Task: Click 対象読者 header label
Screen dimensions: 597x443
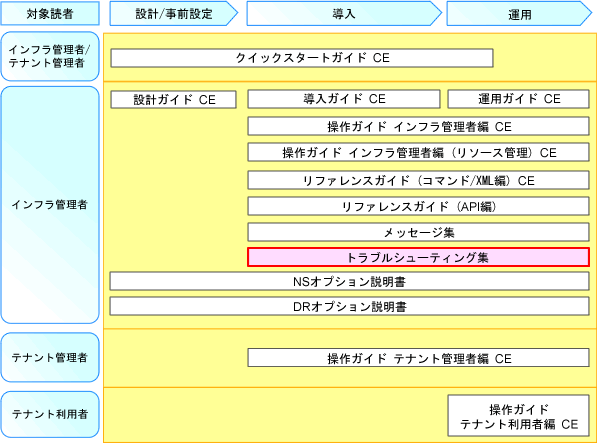Action: point(50,14)
